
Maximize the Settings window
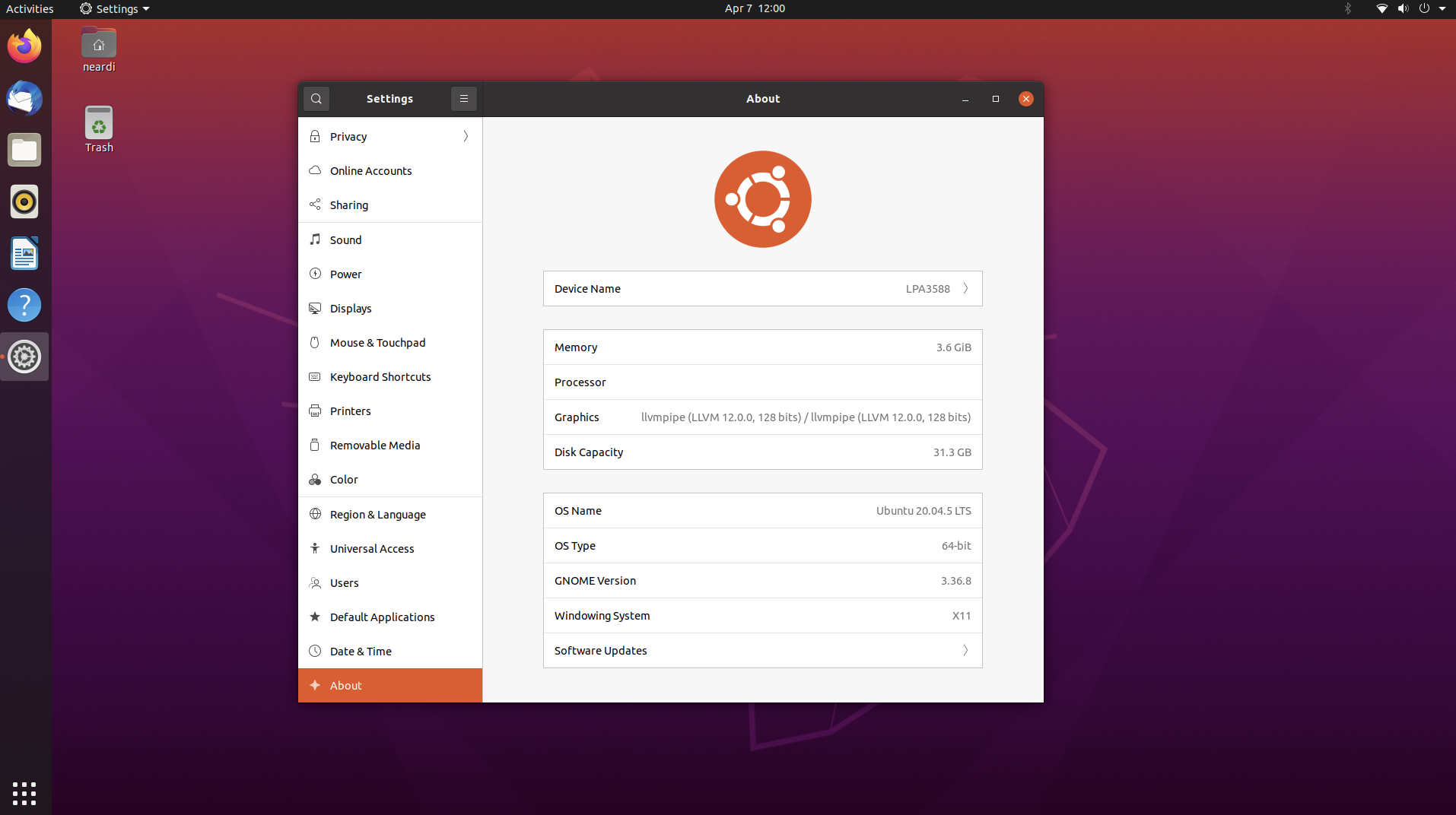coord(996,99)
